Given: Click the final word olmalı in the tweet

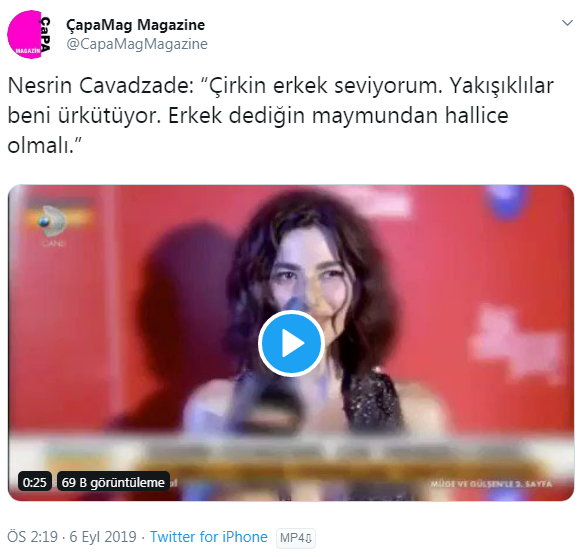Looking at the screenshot, I should (x=39, y=146).
